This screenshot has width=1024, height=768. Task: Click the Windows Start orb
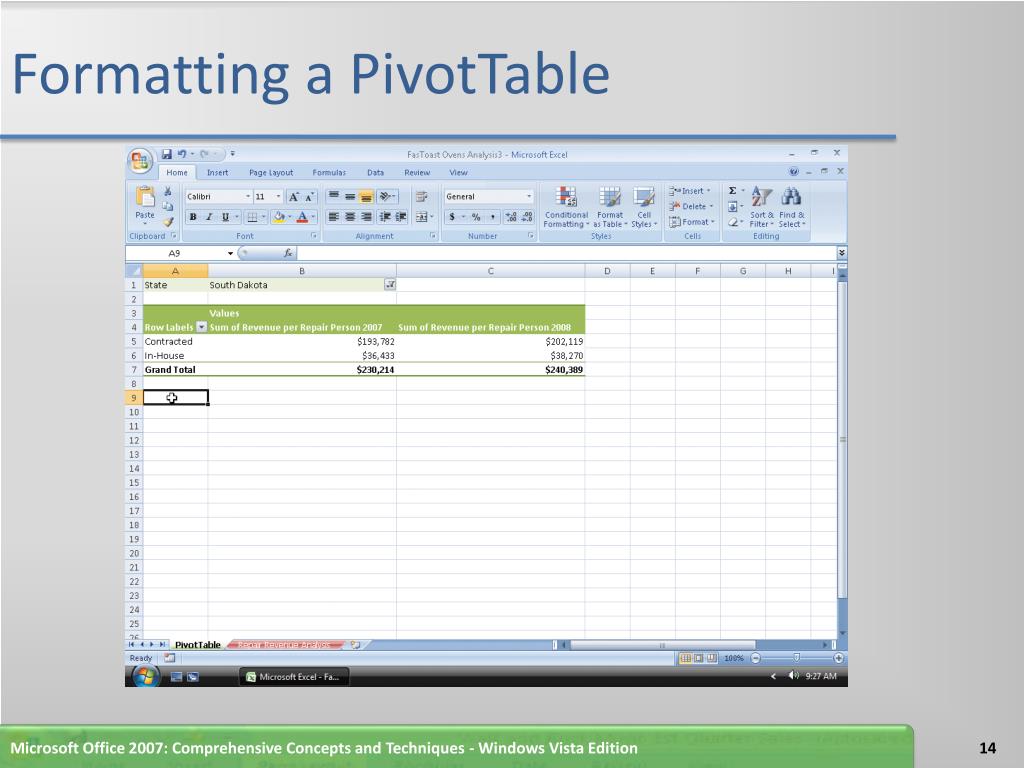point(145,677)
